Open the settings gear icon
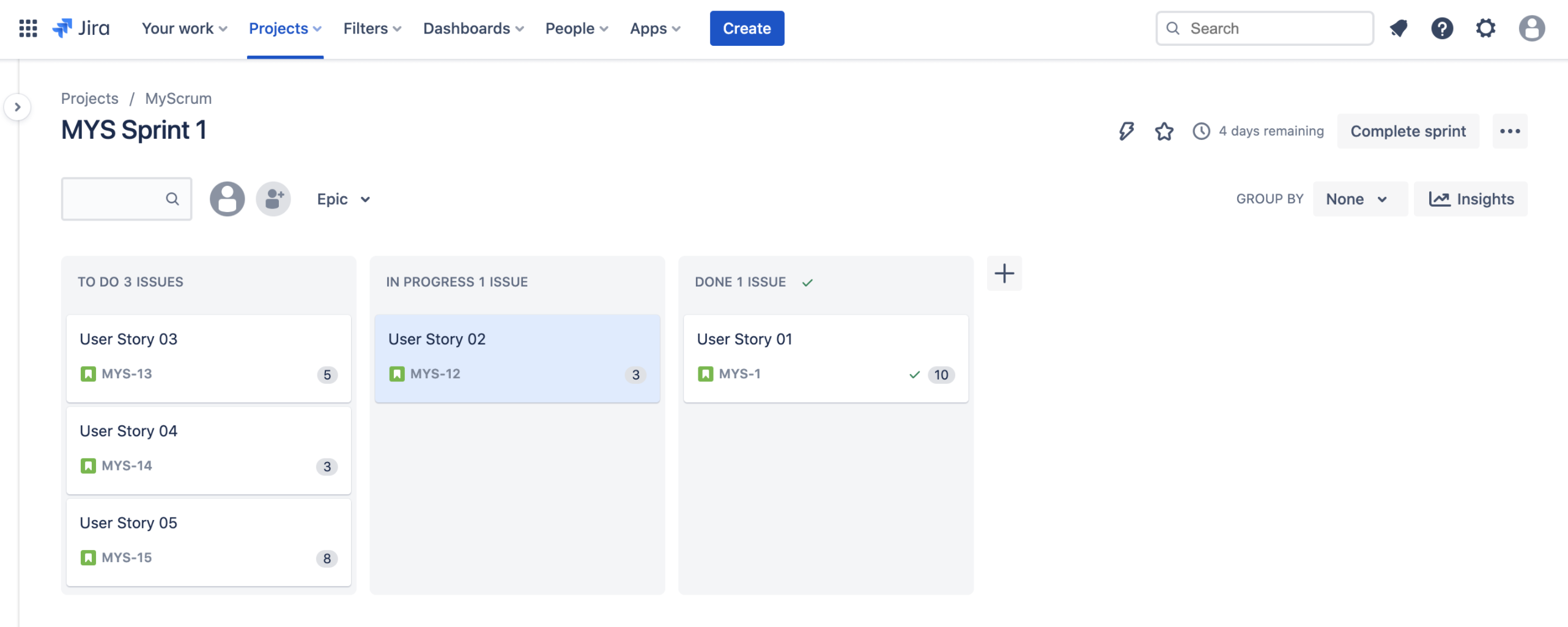Screen dimensions: 1568x627 point(1485,28)
